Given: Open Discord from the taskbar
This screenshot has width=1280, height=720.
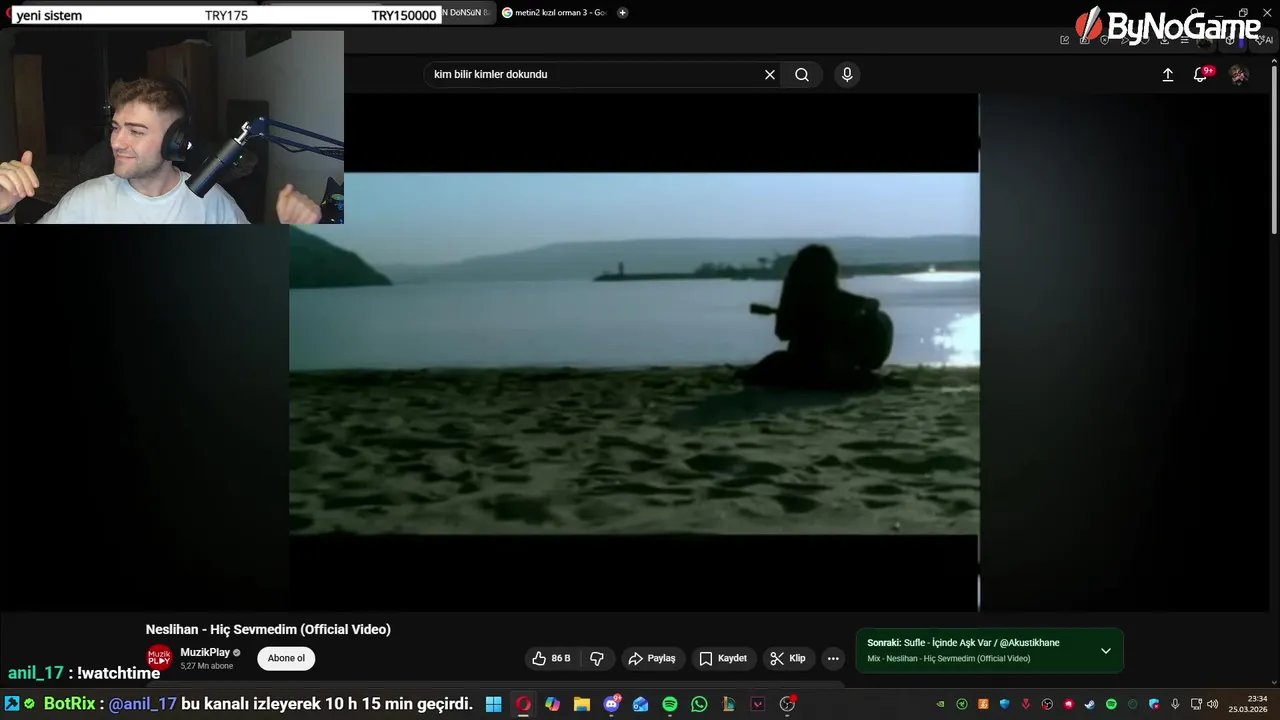Looking at the screenshot, I should pyautogui.click(x=611, y=704).
